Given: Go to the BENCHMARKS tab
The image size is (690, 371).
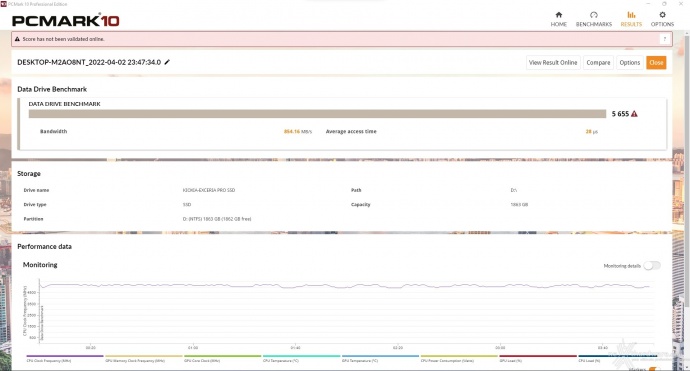Looking at the screenshot, I should tap(594, 19).
